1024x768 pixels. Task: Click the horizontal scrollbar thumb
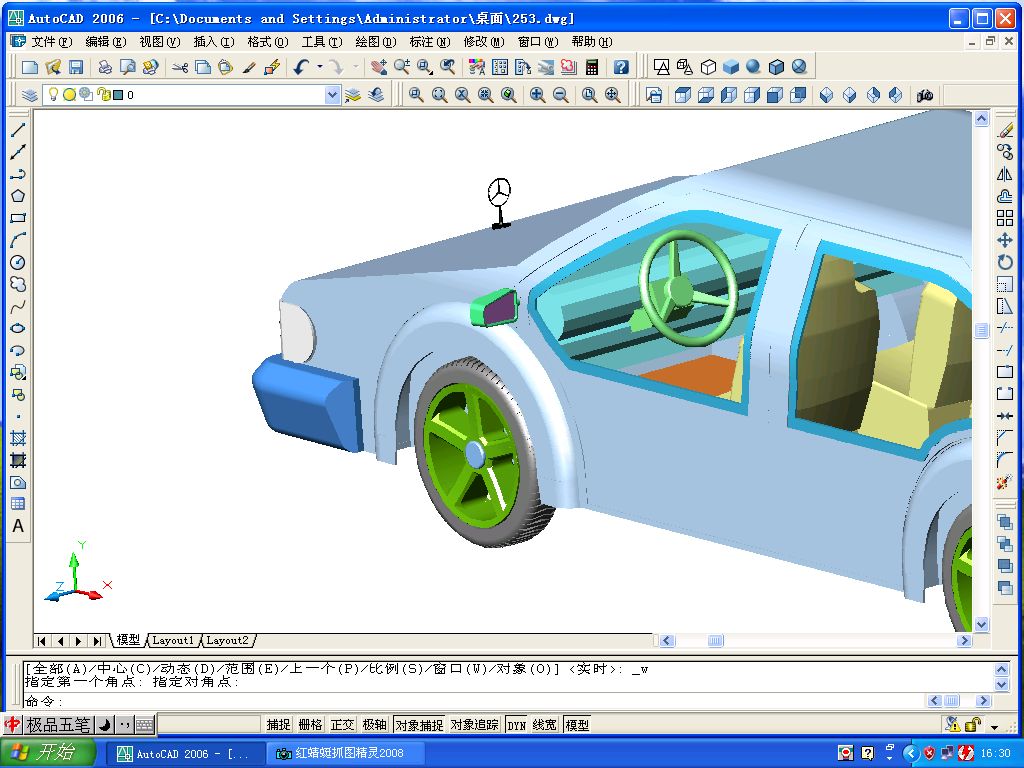[x=715, y=641]
